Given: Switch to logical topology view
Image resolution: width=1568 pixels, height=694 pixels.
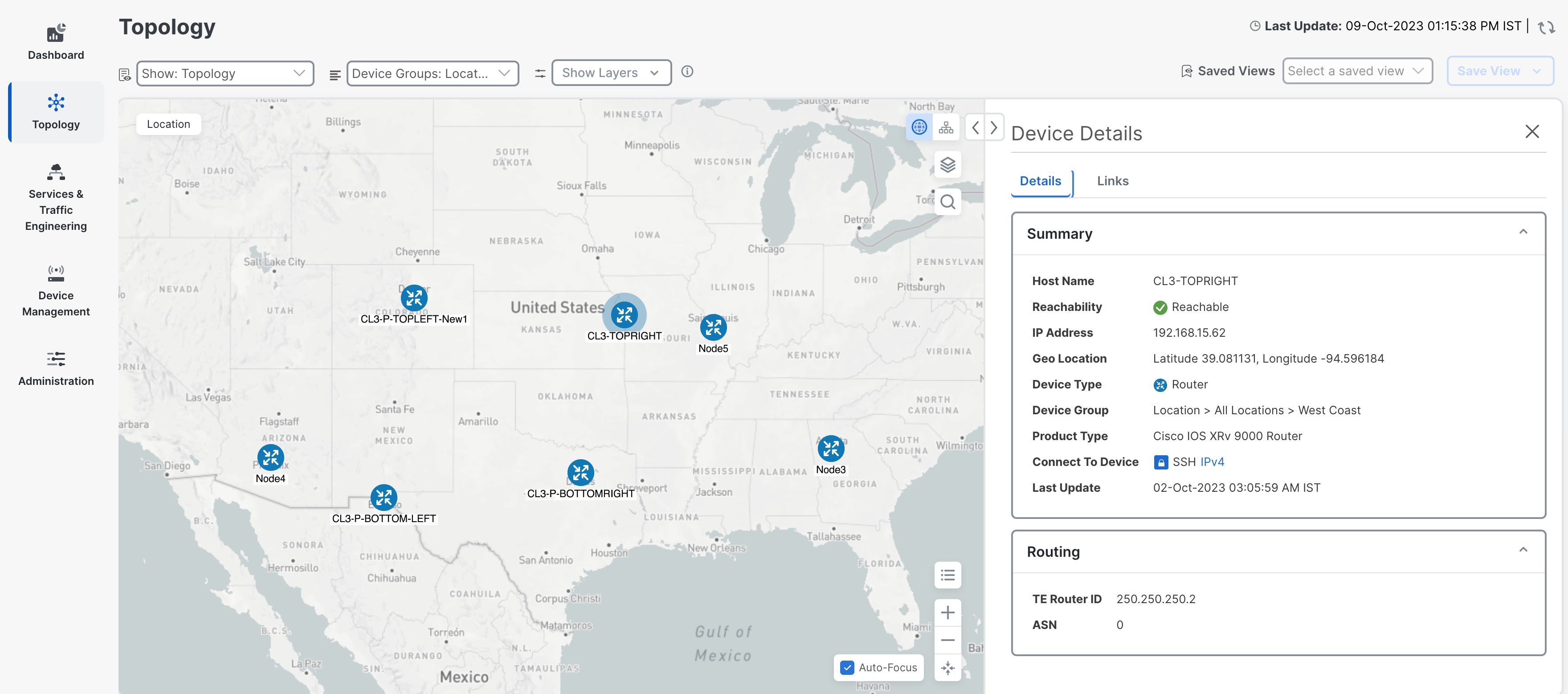Looking at the screenshot, I should click(946, 127).
